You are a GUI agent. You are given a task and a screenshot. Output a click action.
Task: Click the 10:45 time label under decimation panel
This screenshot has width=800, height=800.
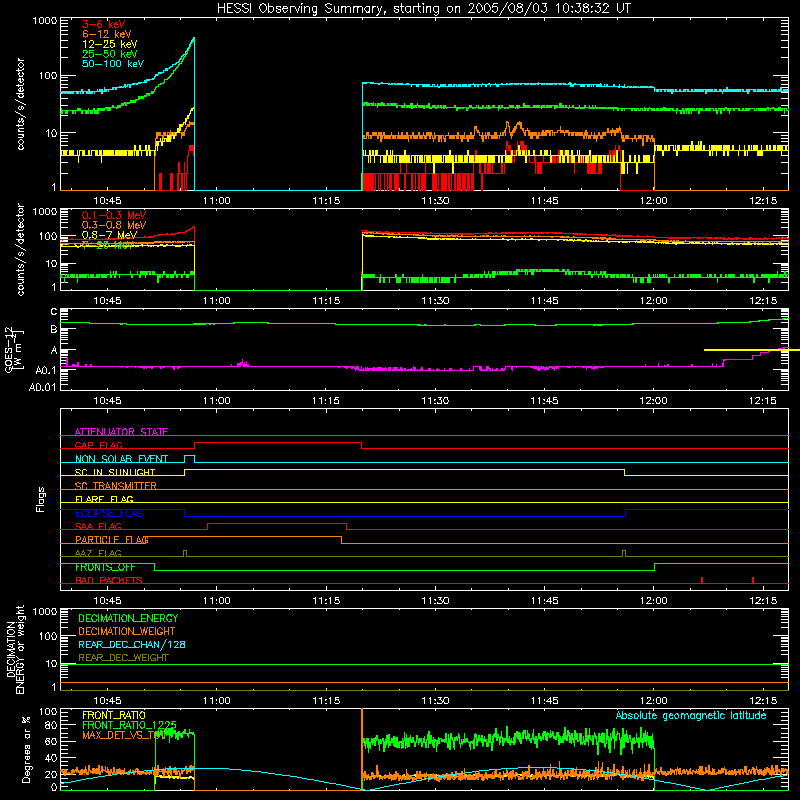pyautogui.click(x=108, y=701)
